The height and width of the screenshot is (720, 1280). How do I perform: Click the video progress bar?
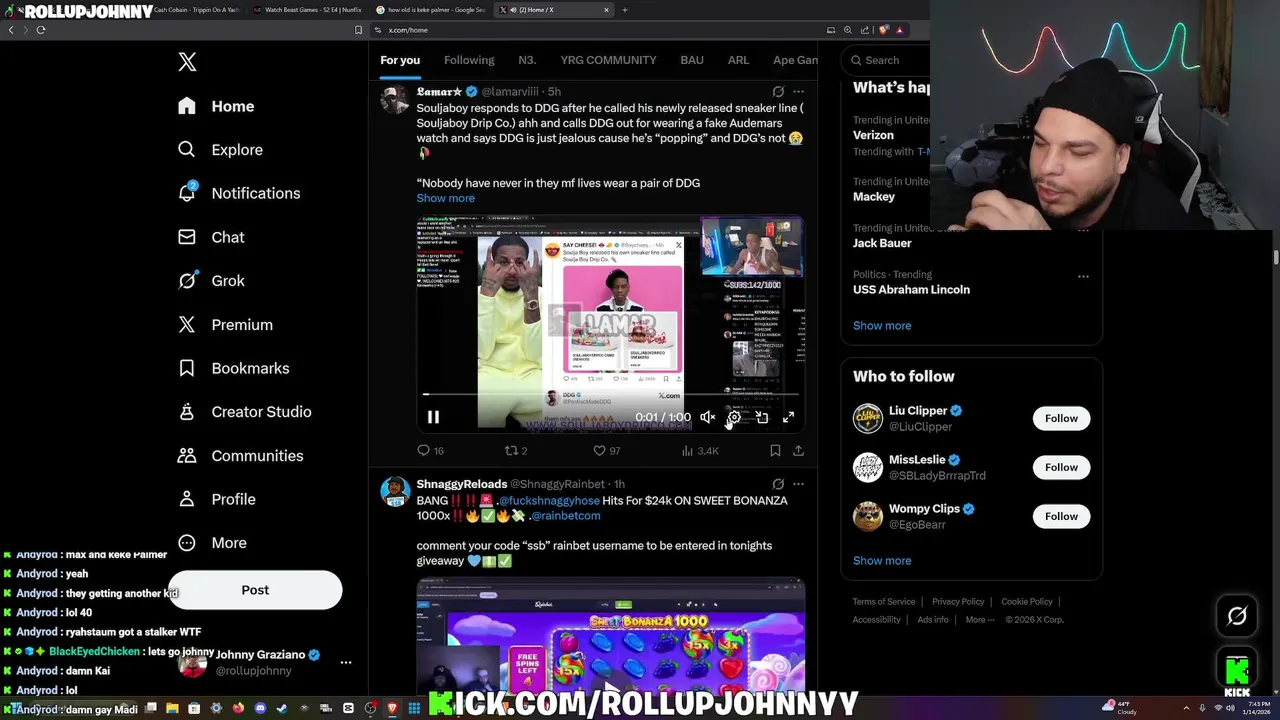[x=610, y=394]
